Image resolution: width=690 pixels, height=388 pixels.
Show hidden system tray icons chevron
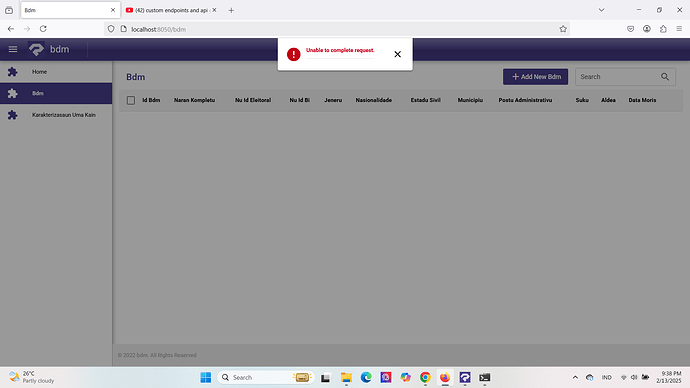click(x=575, y=377)
